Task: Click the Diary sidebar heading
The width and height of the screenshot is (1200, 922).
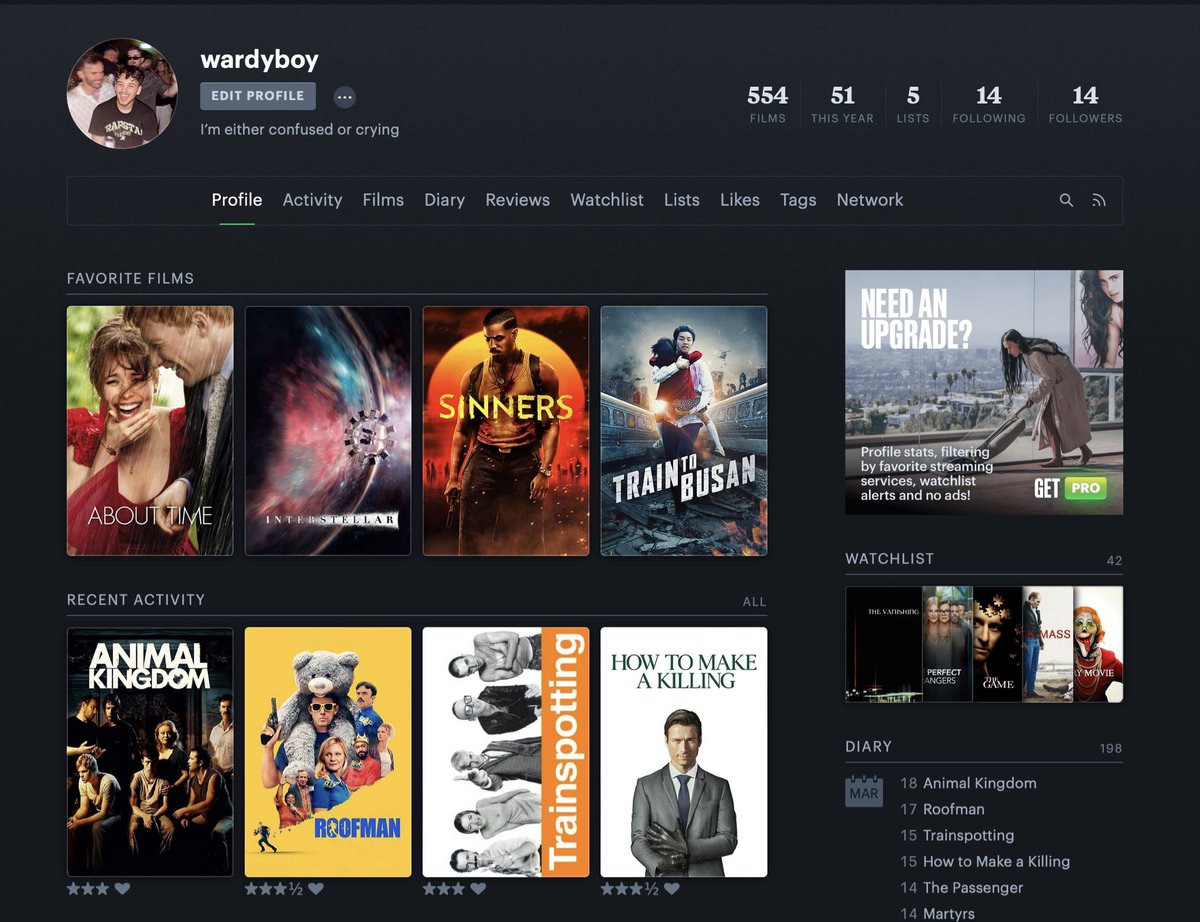Action: point(868,747)
